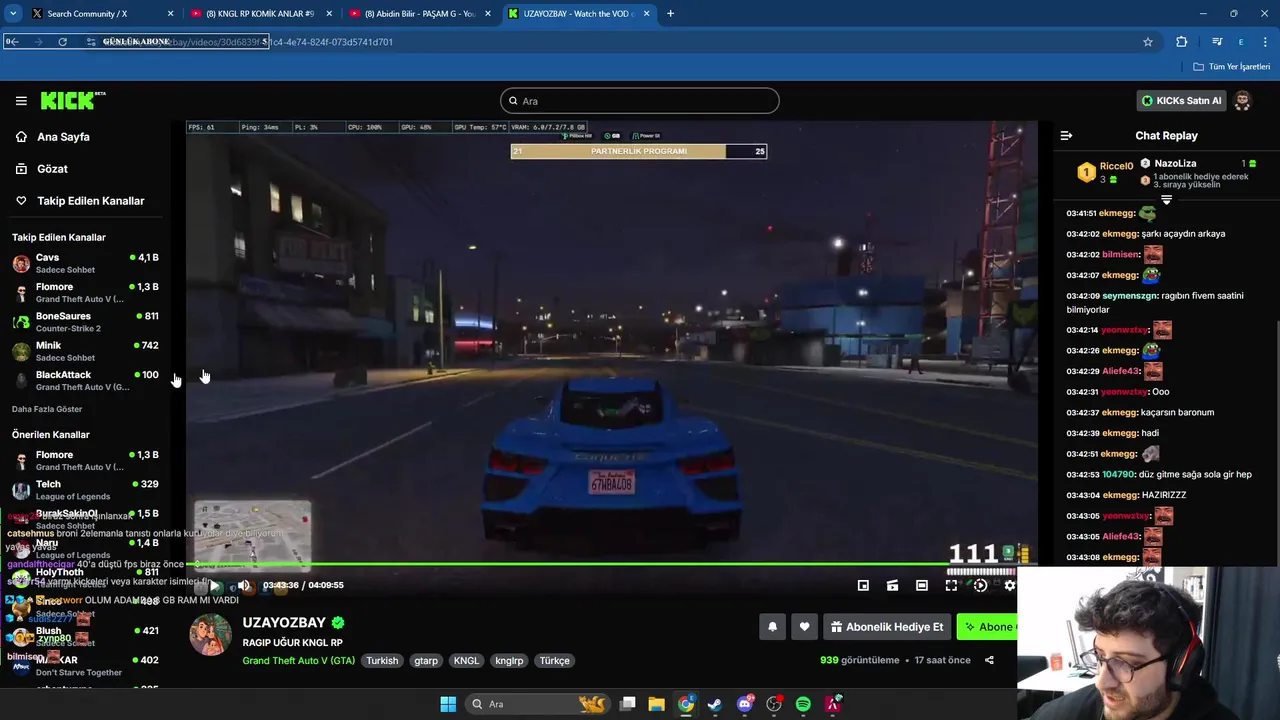Share the video via share icon

pos(989,660)
